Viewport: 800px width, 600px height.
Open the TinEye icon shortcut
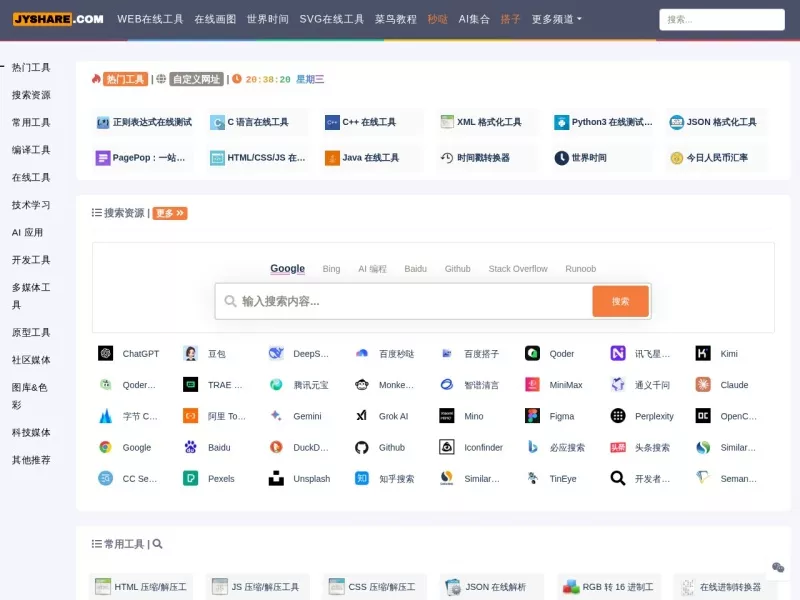(x=532, y=478)
